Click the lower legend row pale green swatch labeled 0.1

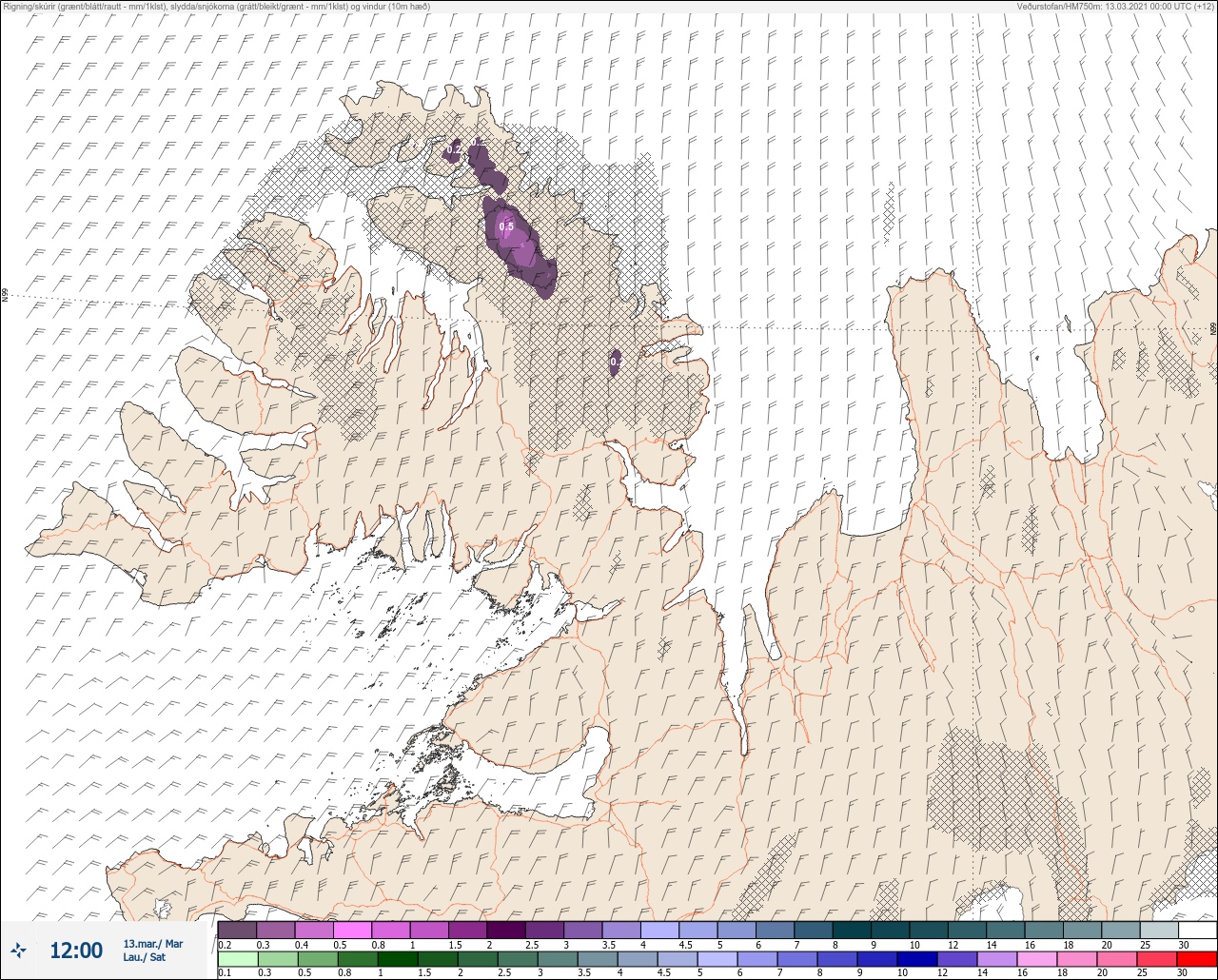click(237, 958)
